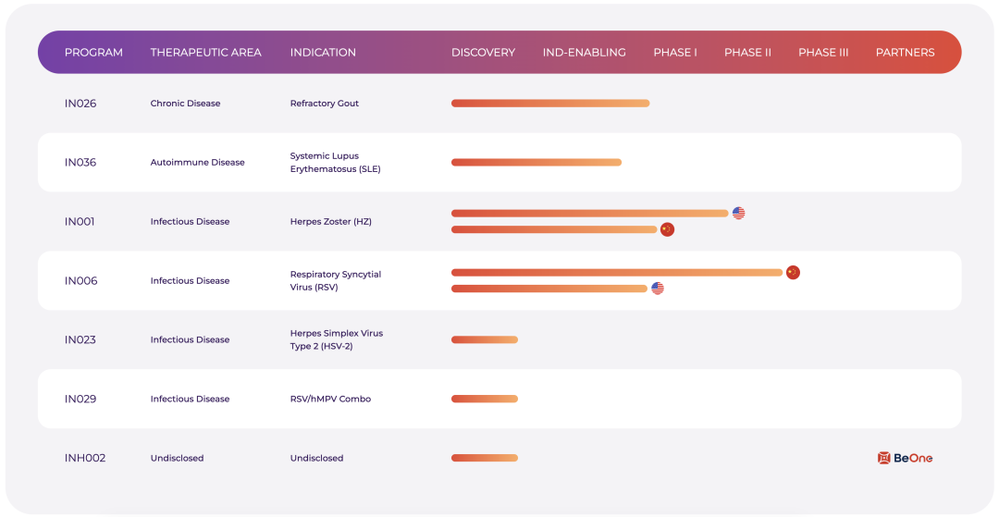Select the PARTNERS column header
Screen dimensions: 999x517
905,52
